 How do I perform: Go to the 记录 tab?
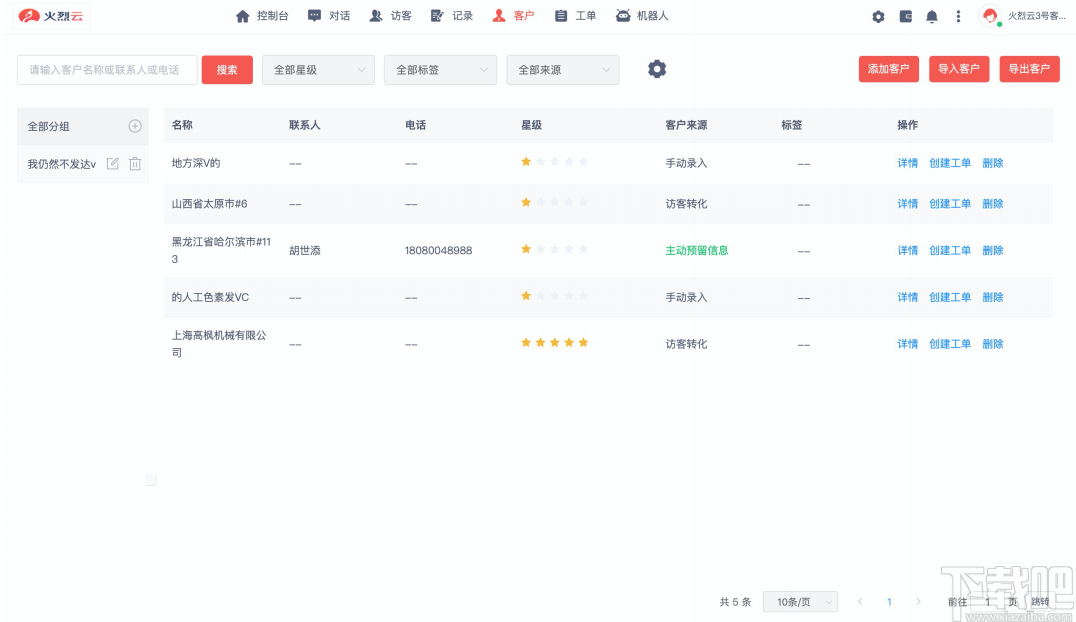(452, 16)
